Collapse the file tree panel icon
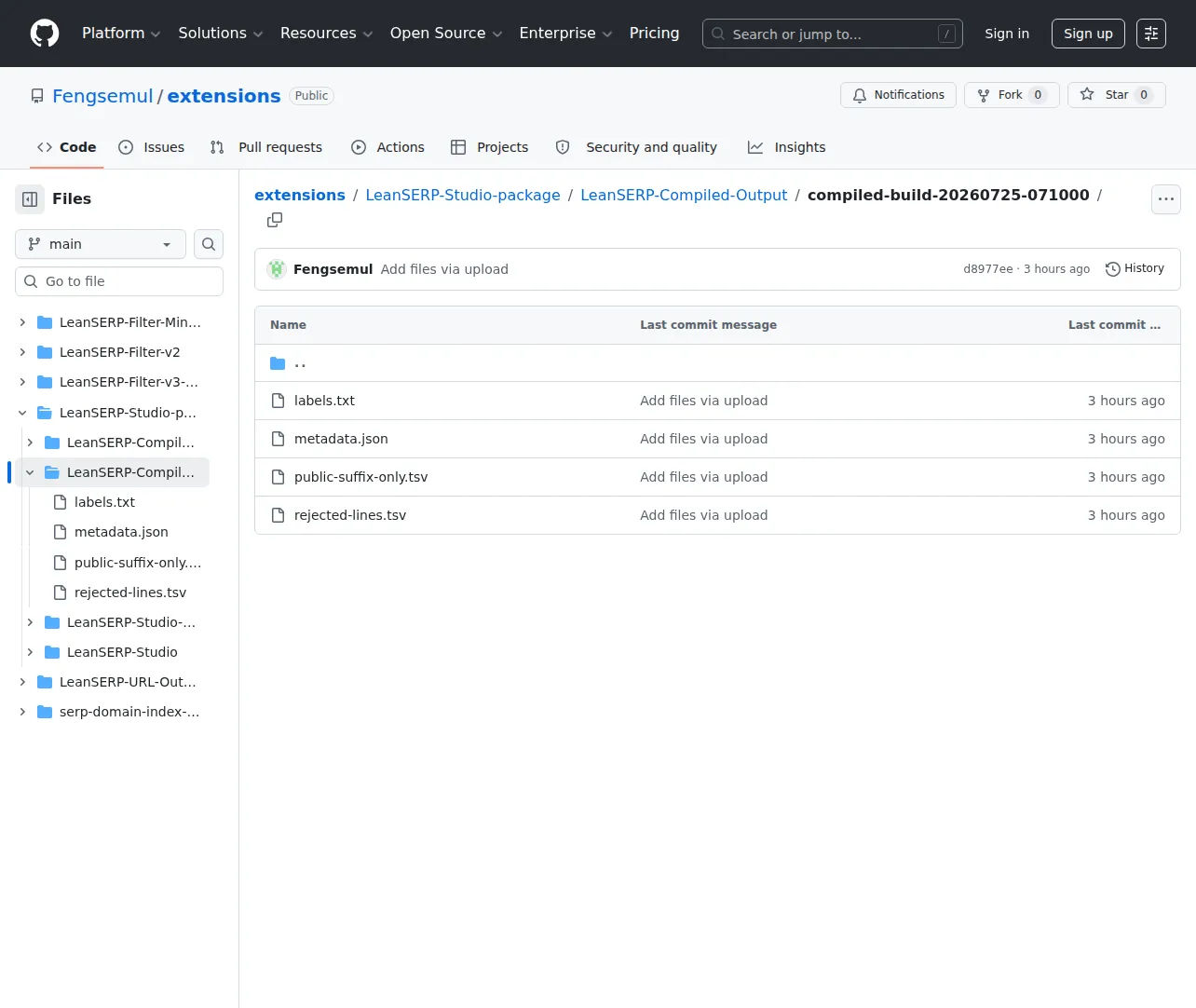This screenshot has height=1008, width=1196. (x=30, y=199)
